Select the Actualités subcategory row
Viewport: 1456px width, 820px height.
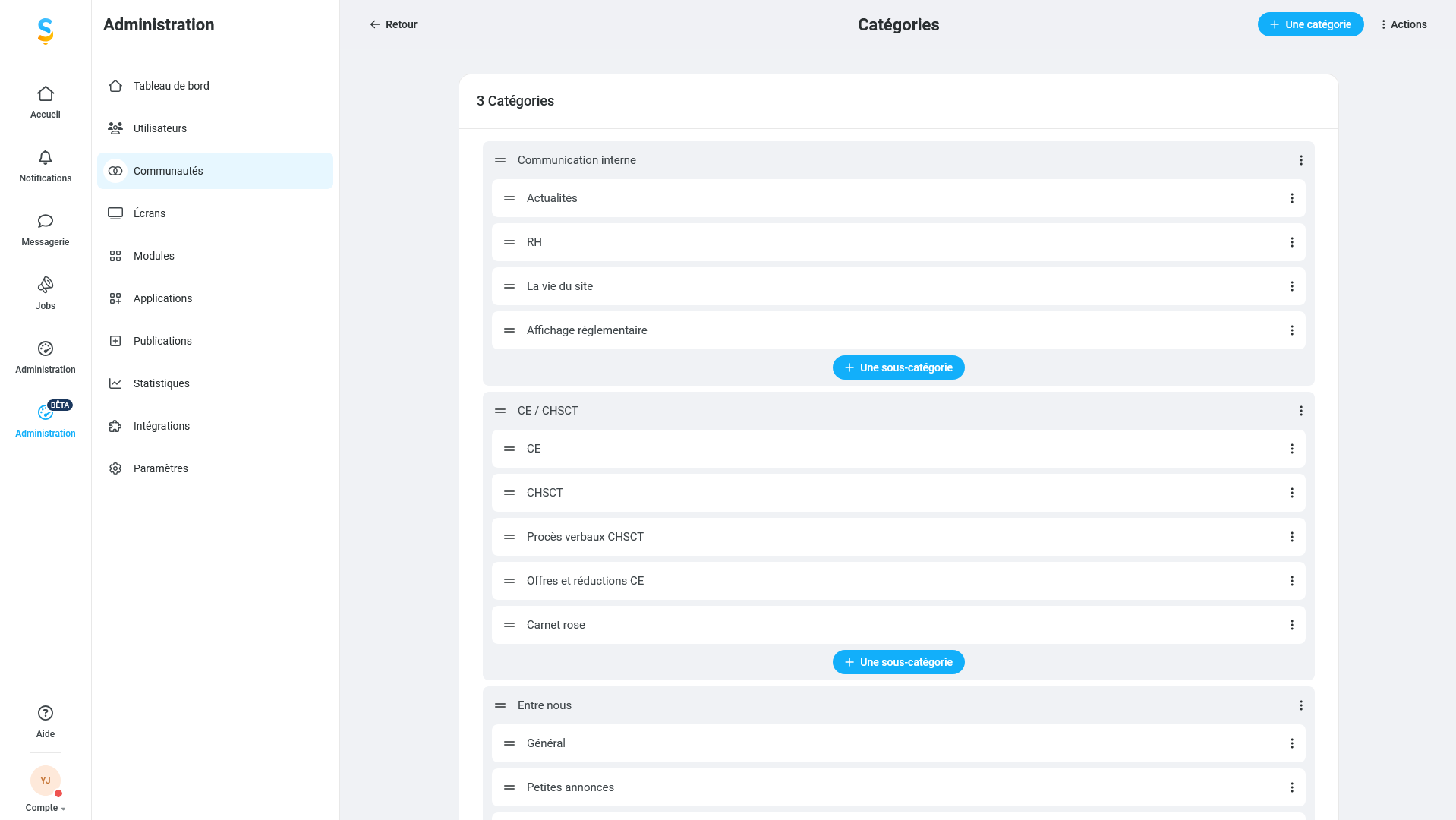coord(898,198)
